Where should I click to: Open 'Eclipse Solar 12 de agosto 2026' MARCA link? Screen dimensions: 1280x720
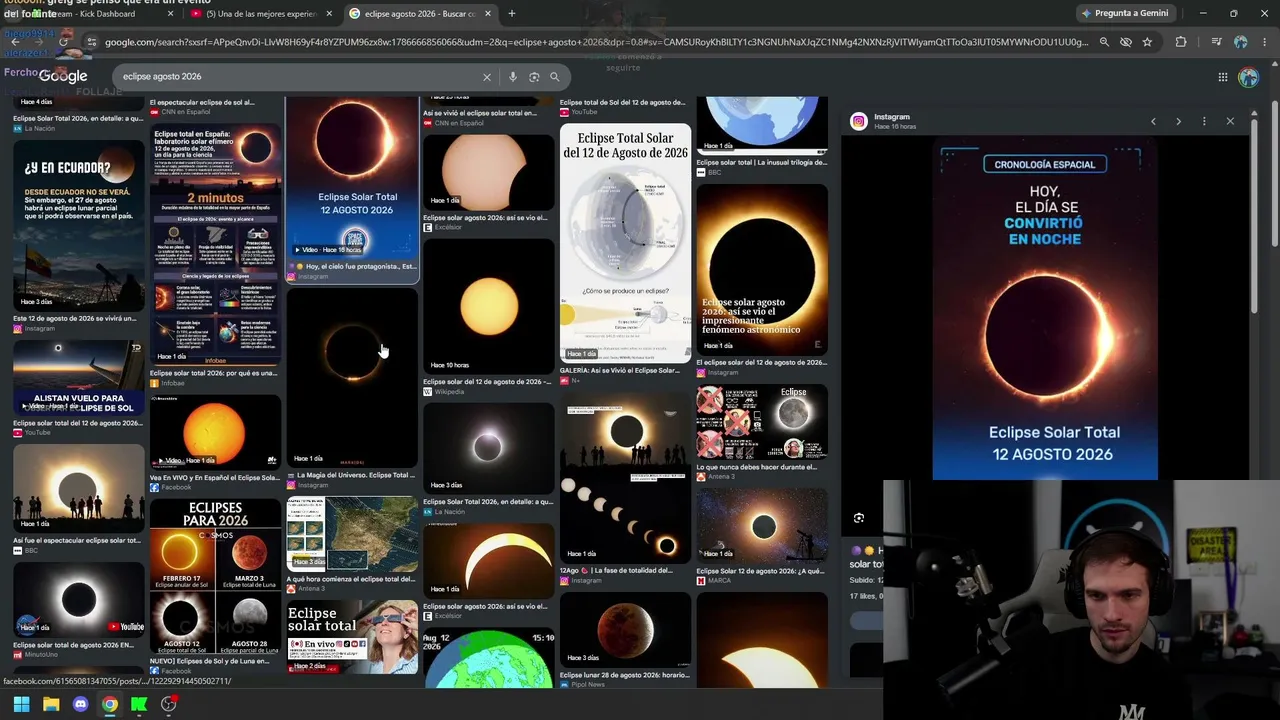760,571
